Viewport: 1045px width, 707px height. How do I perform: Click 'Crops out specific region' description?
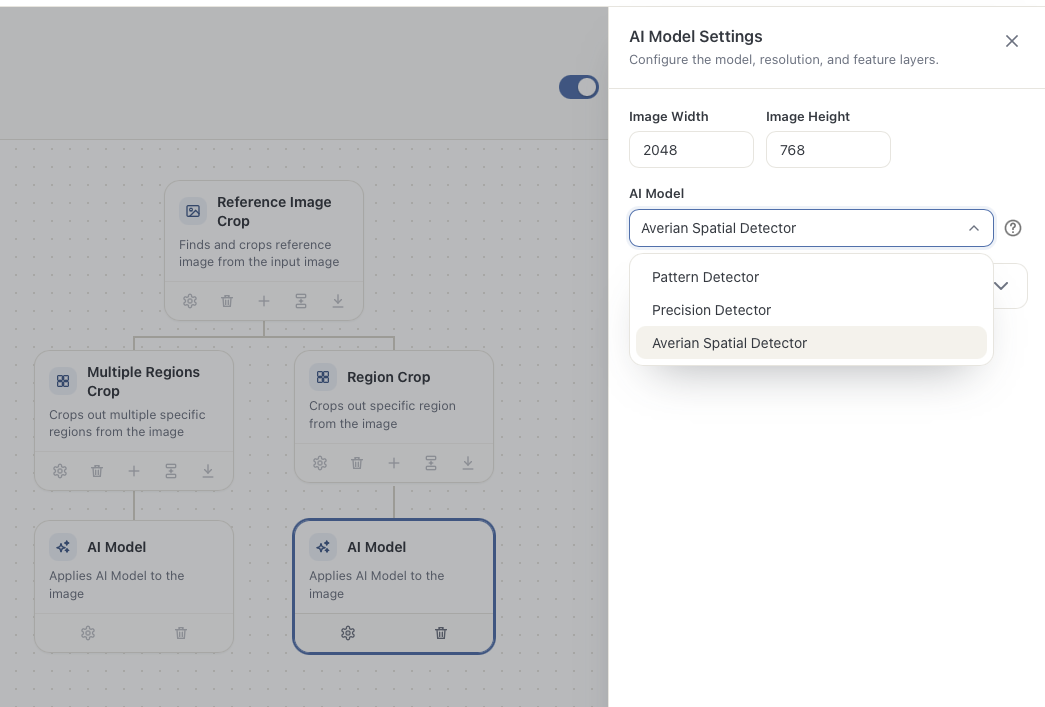(x=383, y=414)
